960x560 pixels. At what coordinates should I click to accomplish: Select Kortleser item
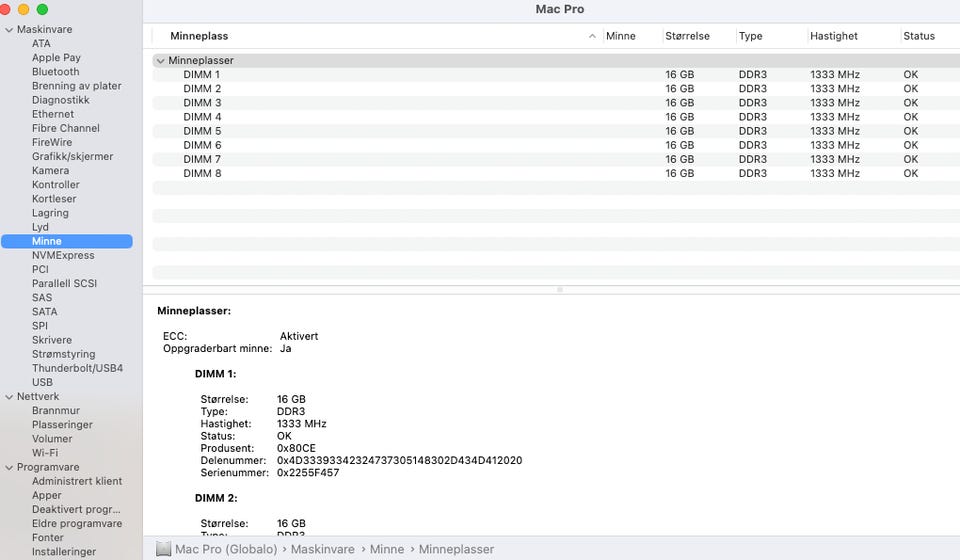click(x=54, y=198)
